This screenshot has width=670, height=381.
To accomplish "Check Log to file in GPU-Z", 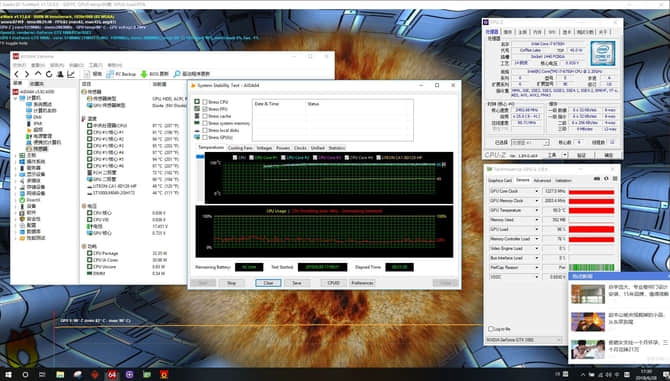I will pos(491,329).
